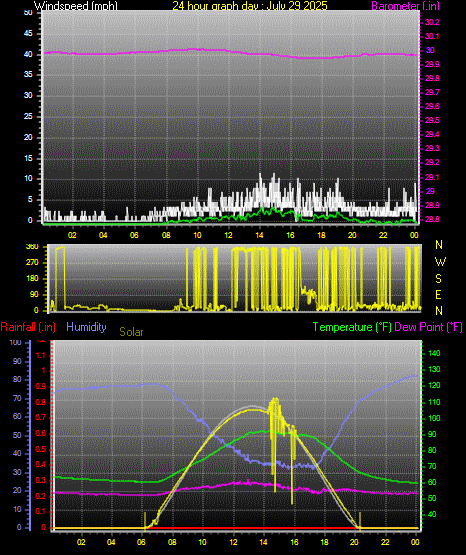Click the 30.2 barometer scale value

pyautogui.click(x=432, y=22)
